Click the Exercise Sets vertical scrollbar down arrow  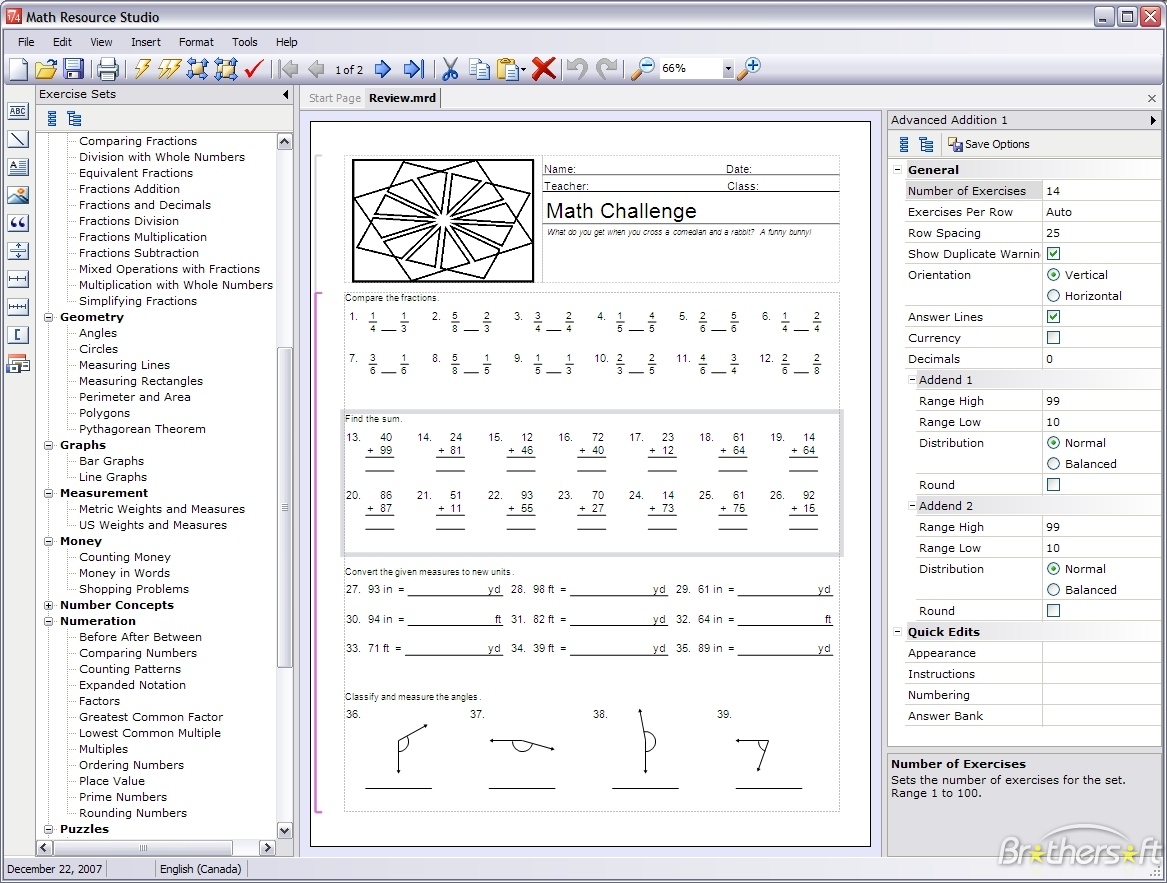click(284, 830)
